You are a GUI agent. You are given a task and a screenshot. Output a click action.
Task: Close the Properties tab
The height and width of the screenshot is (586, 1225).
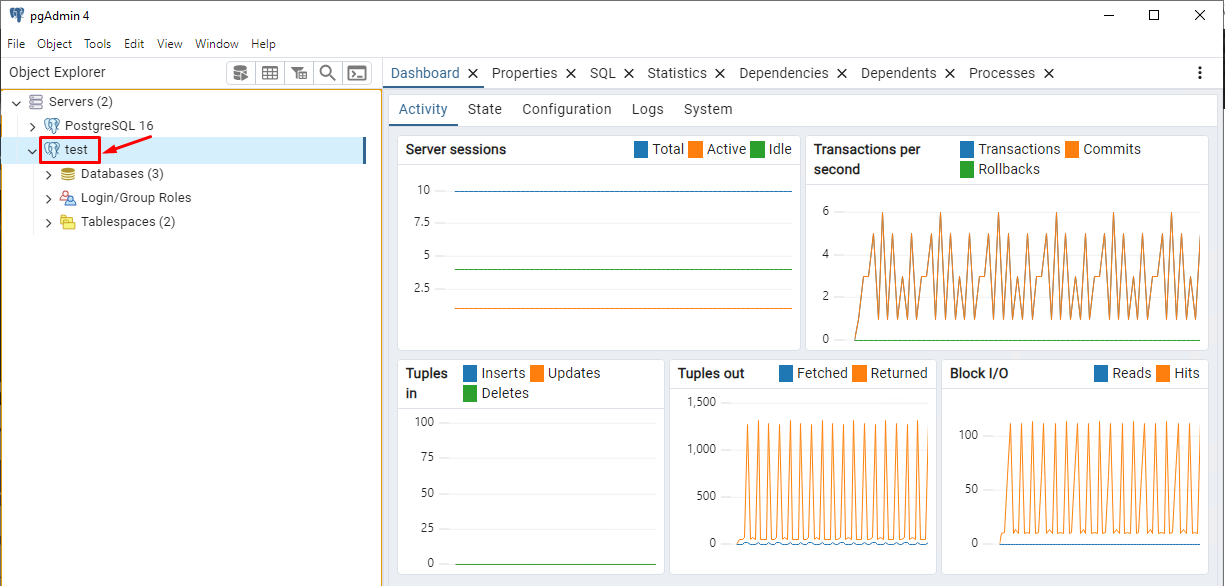pyautogui.click(x=571, y=73)
